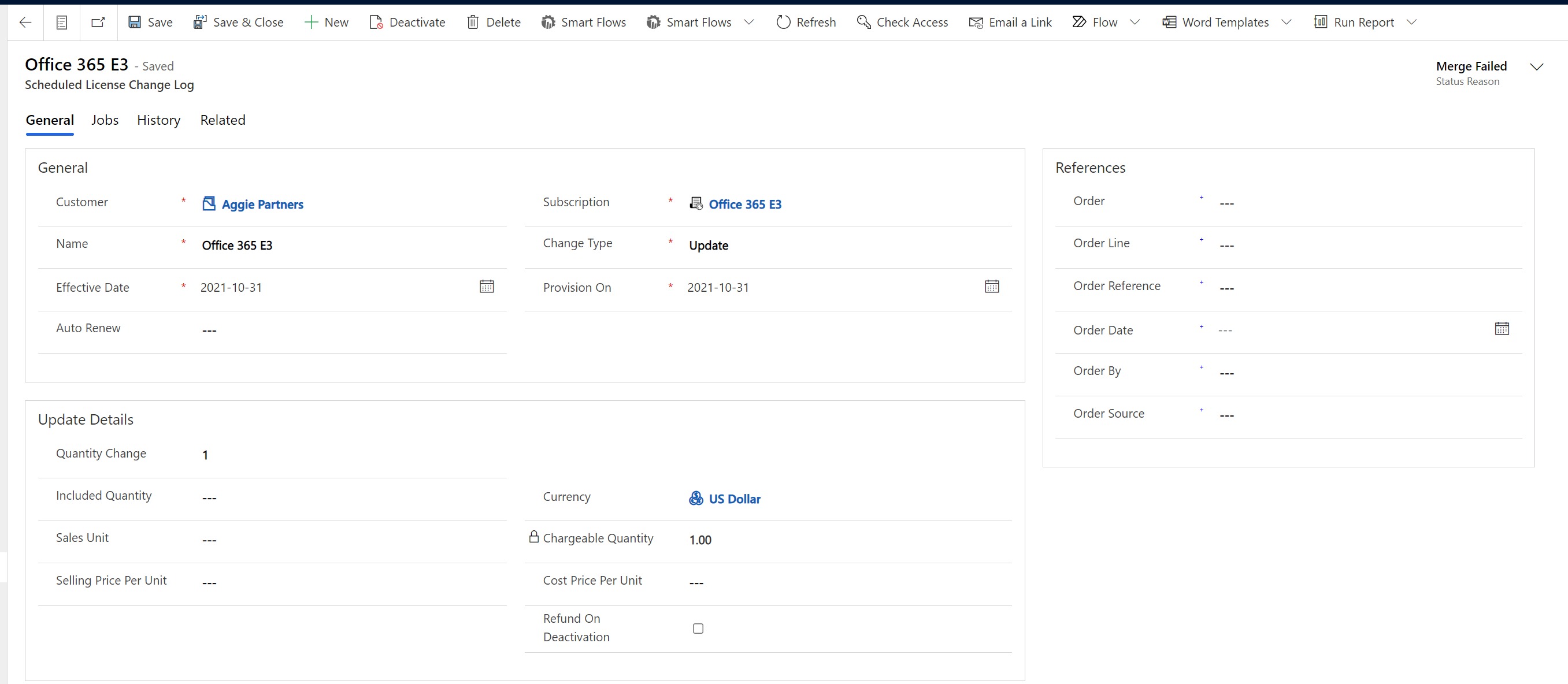The image size is (1568, 684).
Task: Click the pop-out new window icon
Action: (98, 23)
